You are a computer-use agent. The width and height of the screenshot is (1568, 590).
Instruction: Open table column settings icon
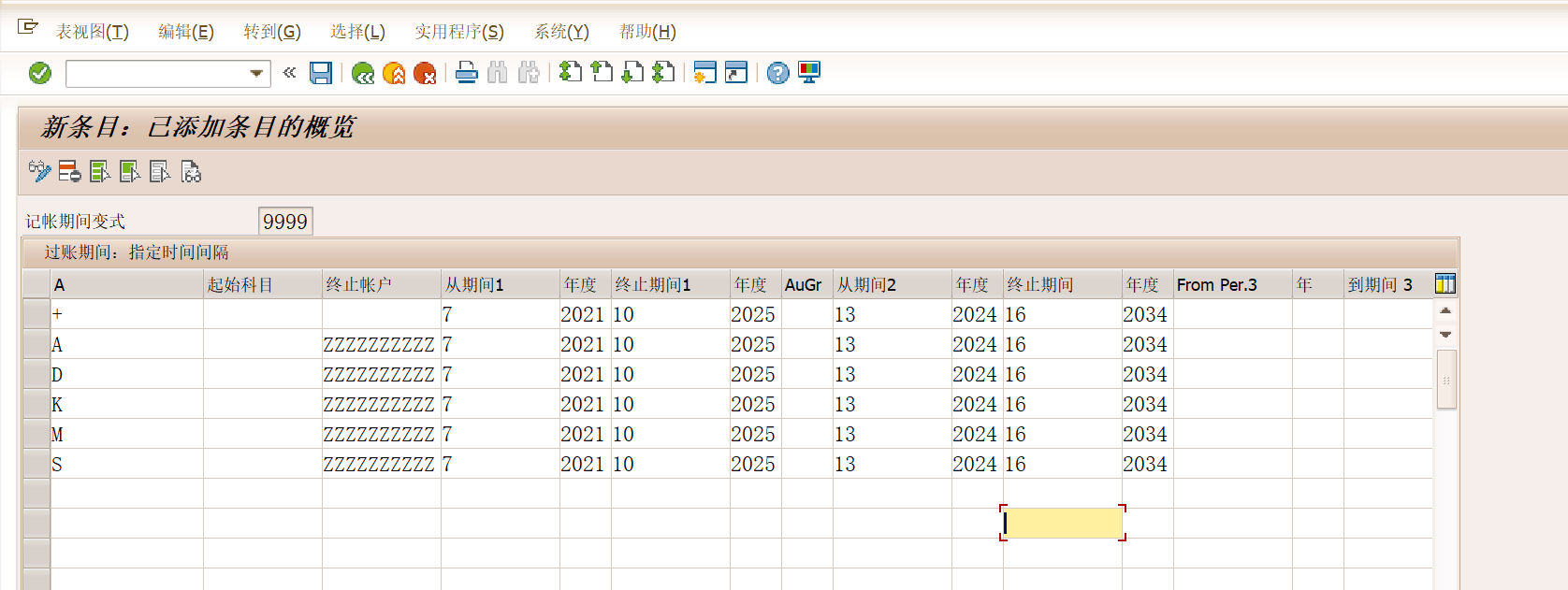click(x=1445, y=284)
